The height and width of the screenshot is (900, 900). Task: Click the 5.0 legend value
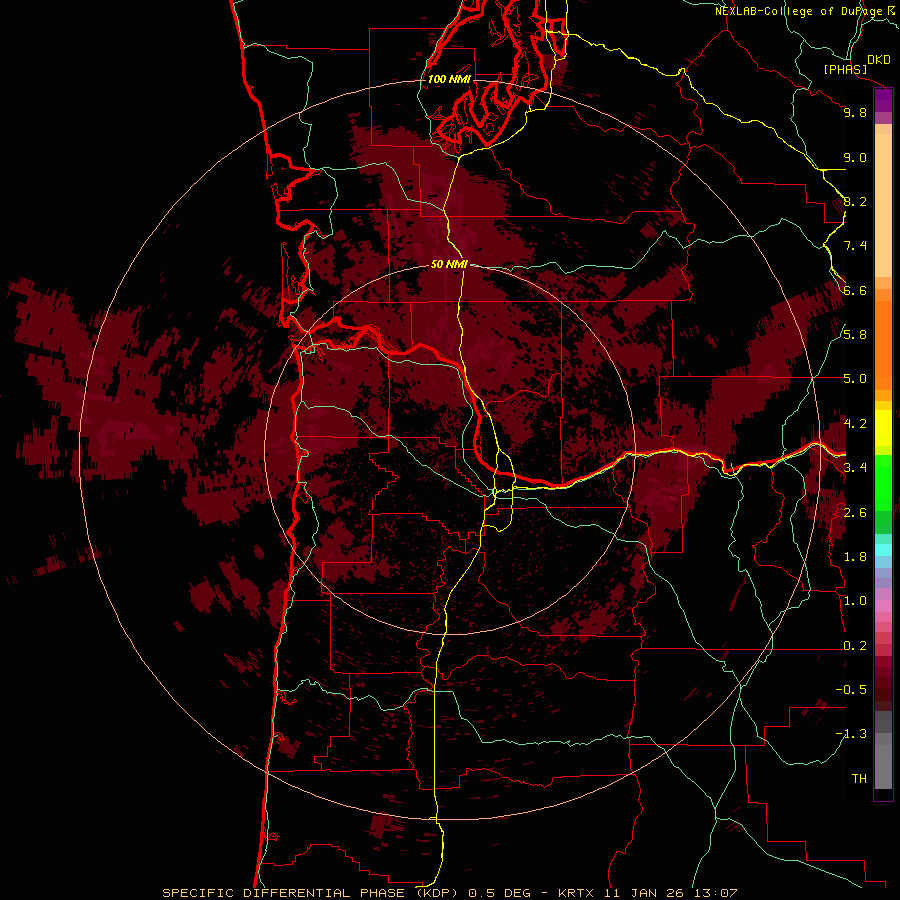[855, 379]
